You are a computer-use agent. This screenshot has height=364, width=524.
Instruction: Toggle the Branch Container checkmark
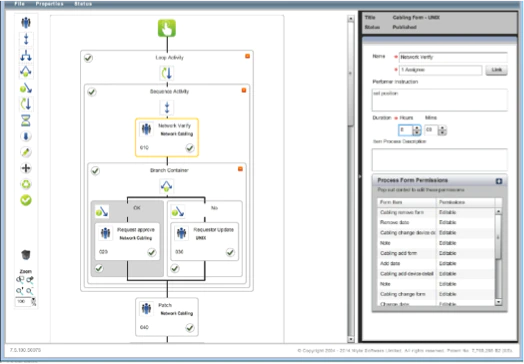click(x=95, y=171)
